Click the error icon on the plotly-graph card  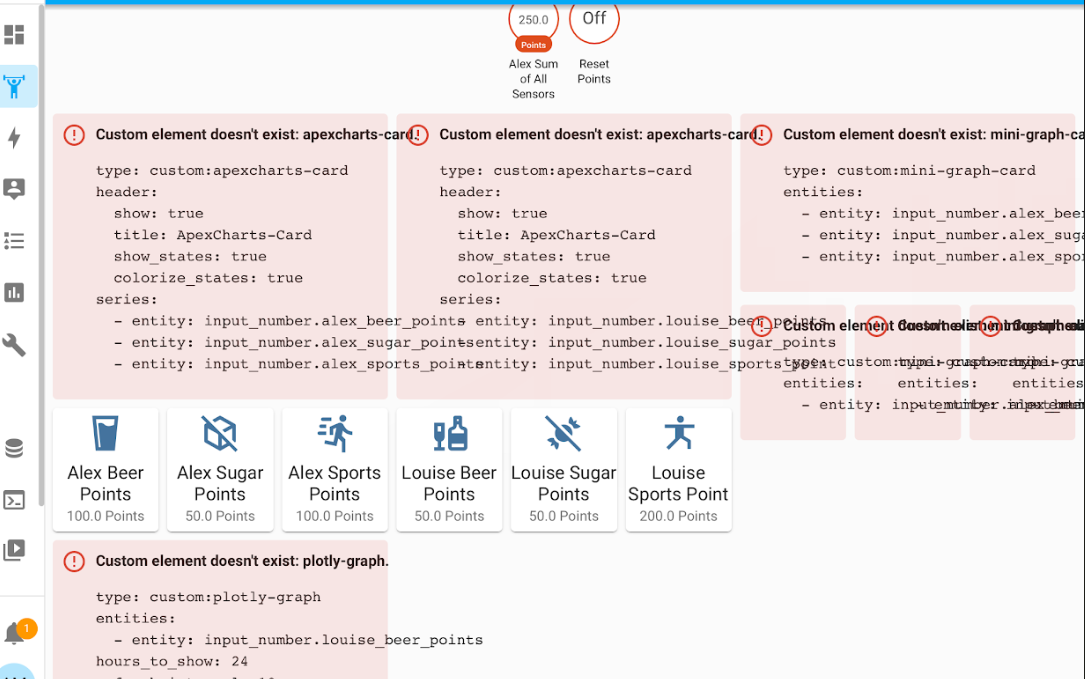74,562
